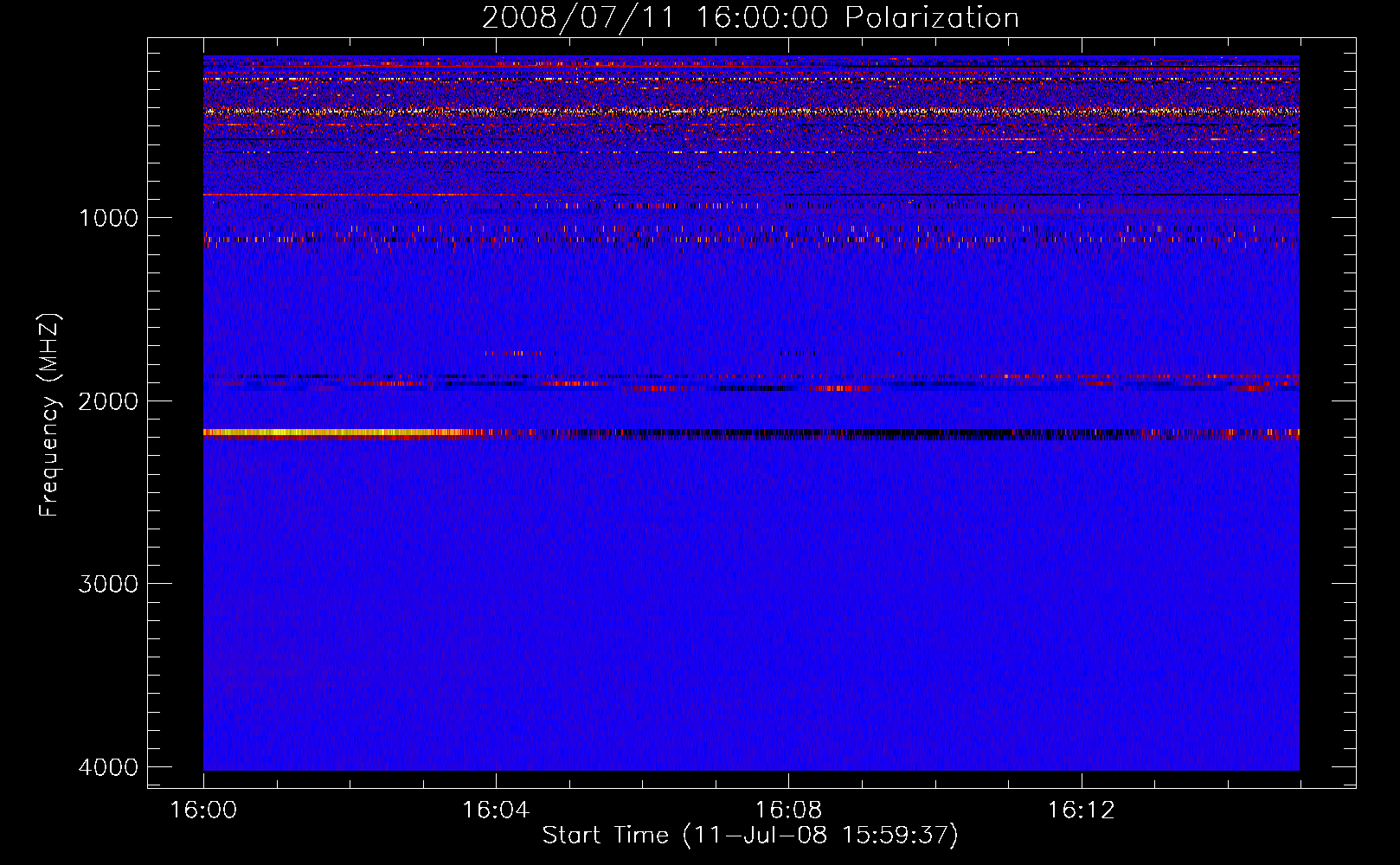Select the 2000 frequency tick label
Image resolution: width=1400 pixels, height=865 pixels.
[x=108, y=400]
